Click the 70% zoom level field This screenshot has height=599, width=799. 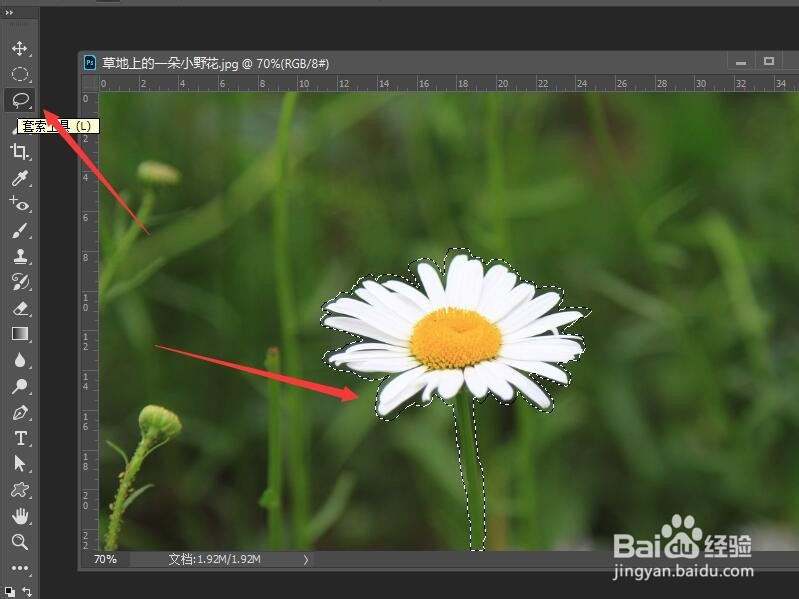[x=105, y=559]
